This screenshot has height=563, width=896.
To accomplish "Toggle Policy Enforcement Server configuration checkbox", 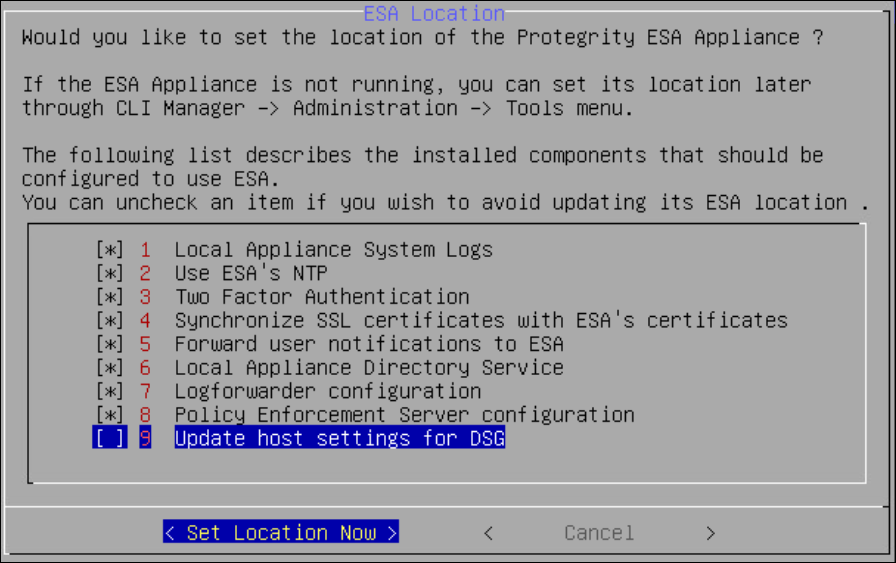I will click(x=110, y=415).
